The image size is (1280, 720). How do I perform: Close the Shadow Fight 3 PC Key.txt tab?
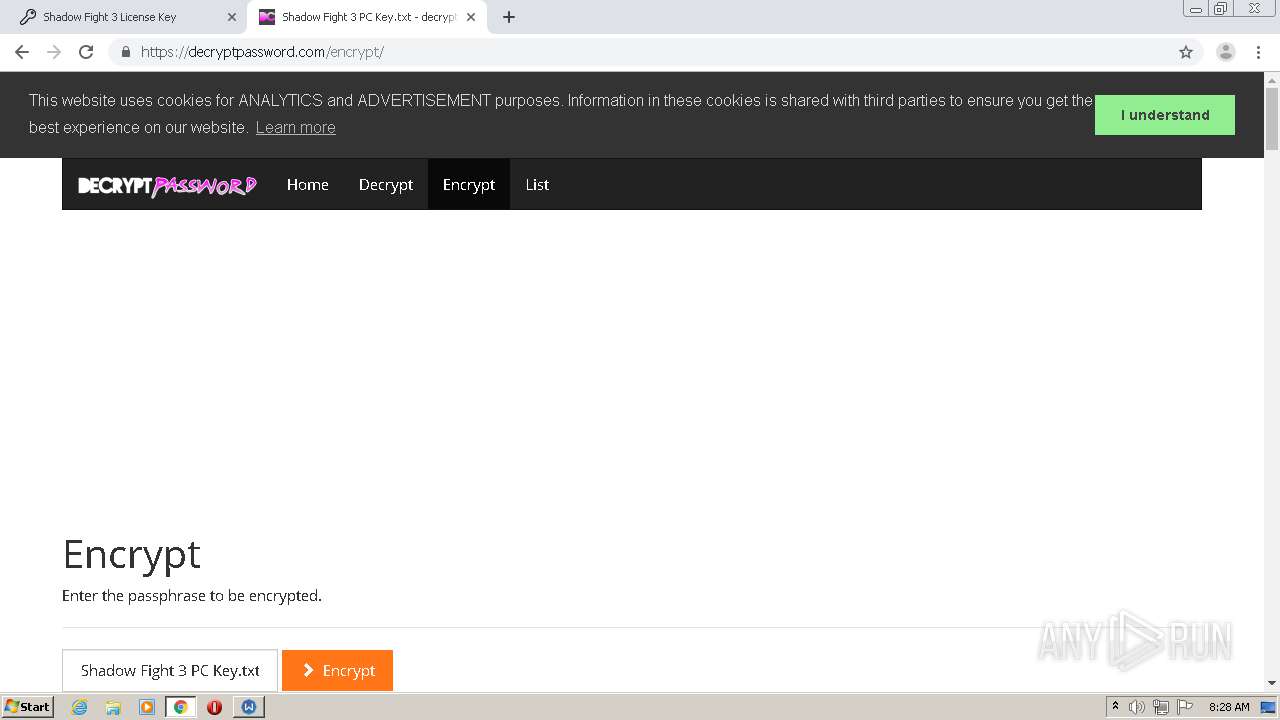471,17
